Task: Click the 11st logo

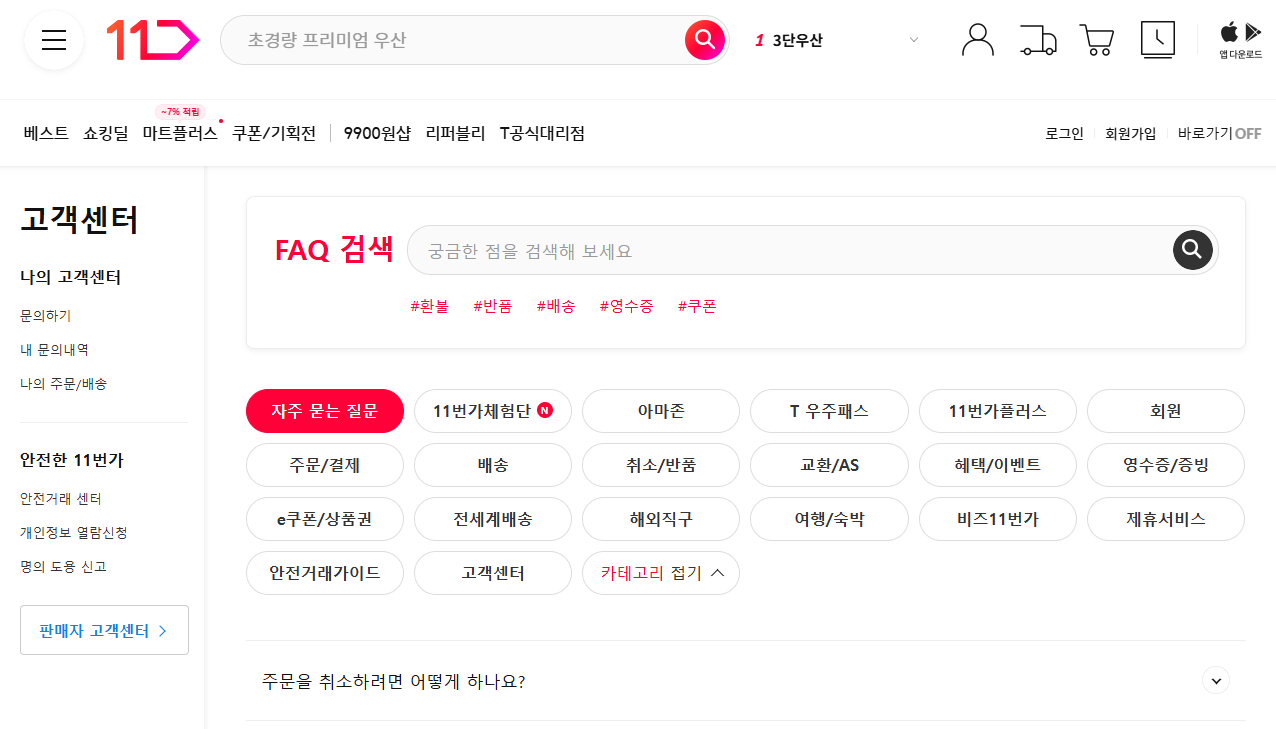Action: tap(153, 40)
